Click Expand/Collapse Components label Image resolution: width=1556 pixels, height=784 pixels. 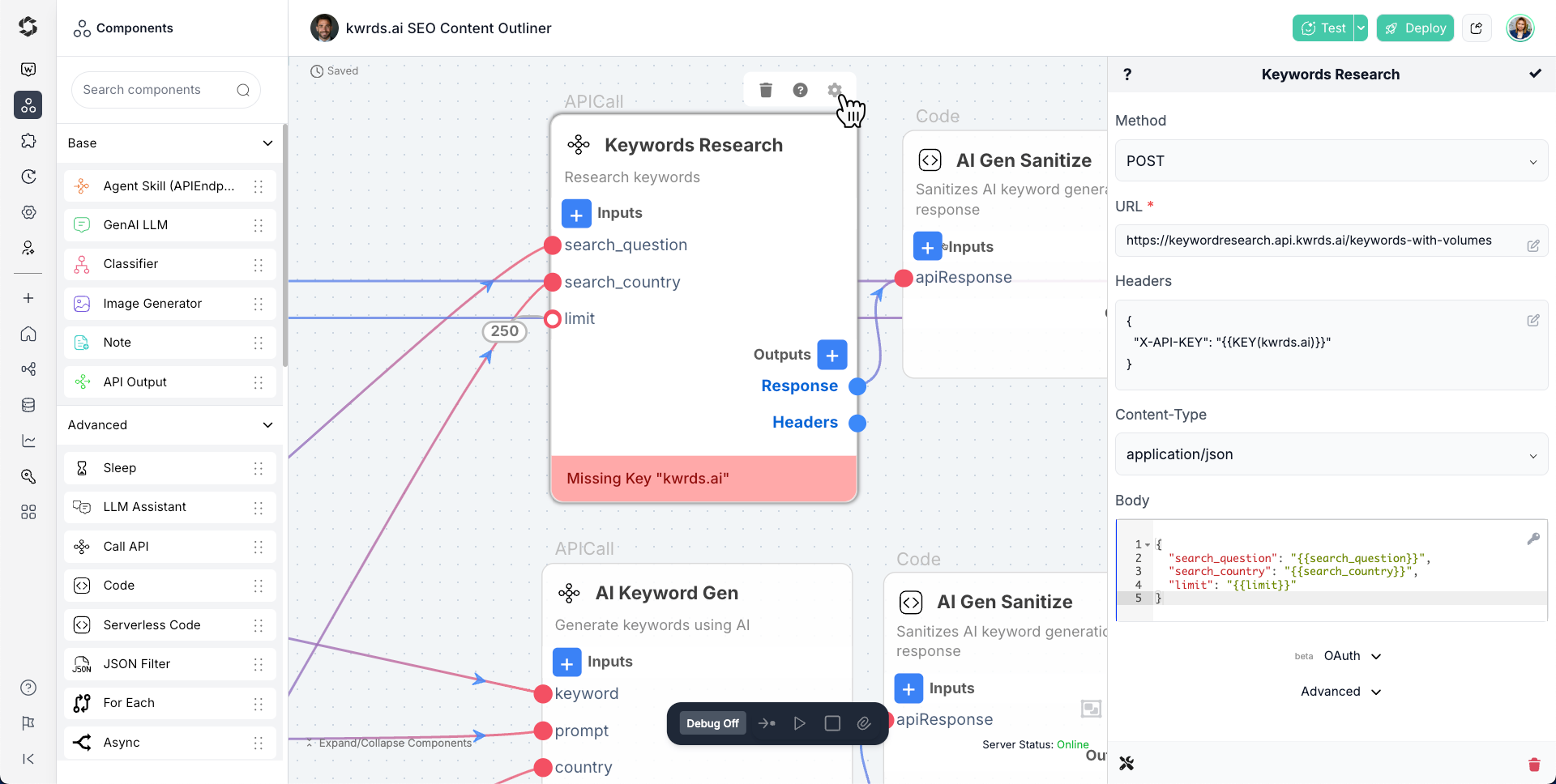tap(395, 744)
